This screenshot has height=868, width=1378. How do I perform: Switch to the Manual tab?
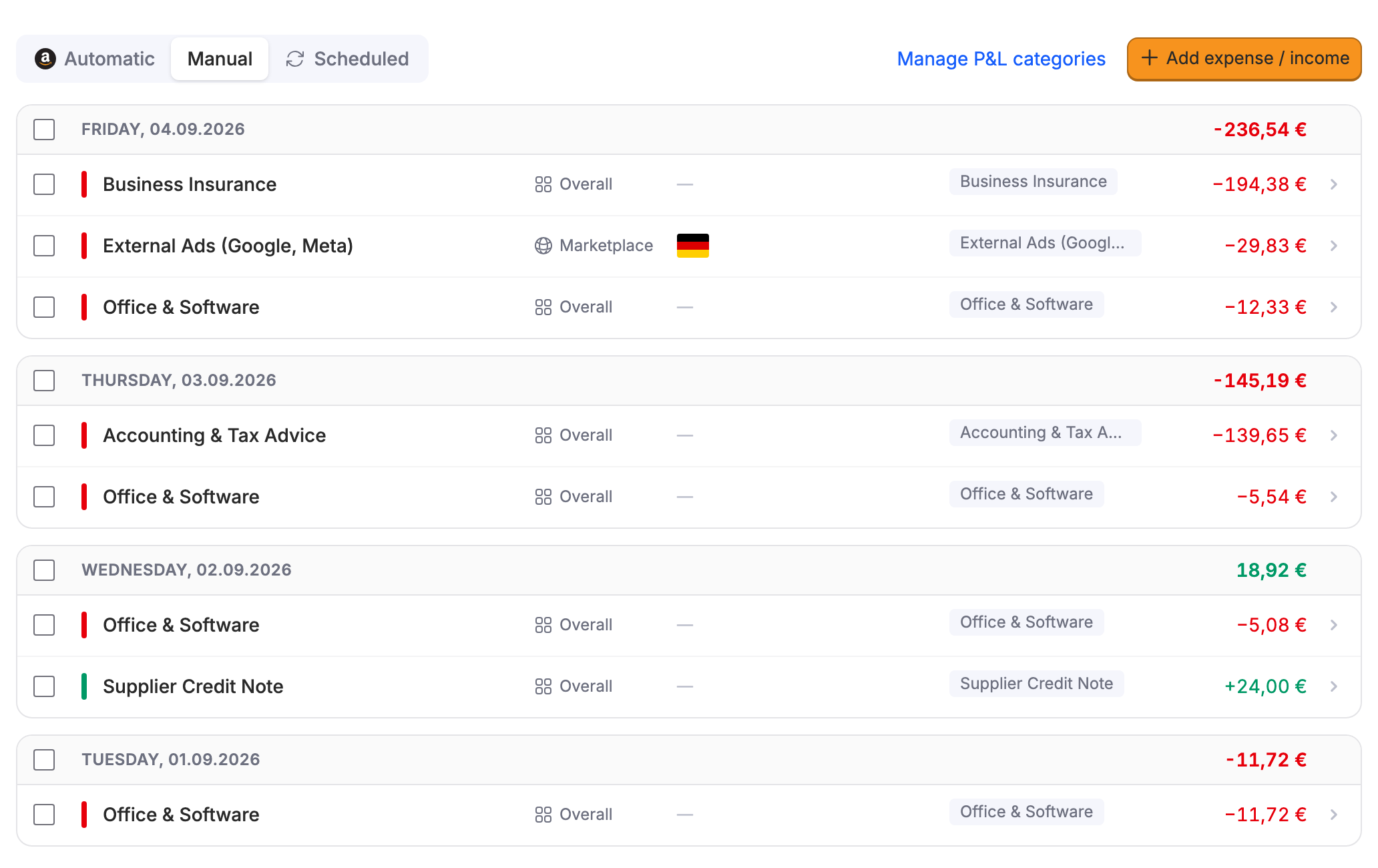click(x=220, y=59)
